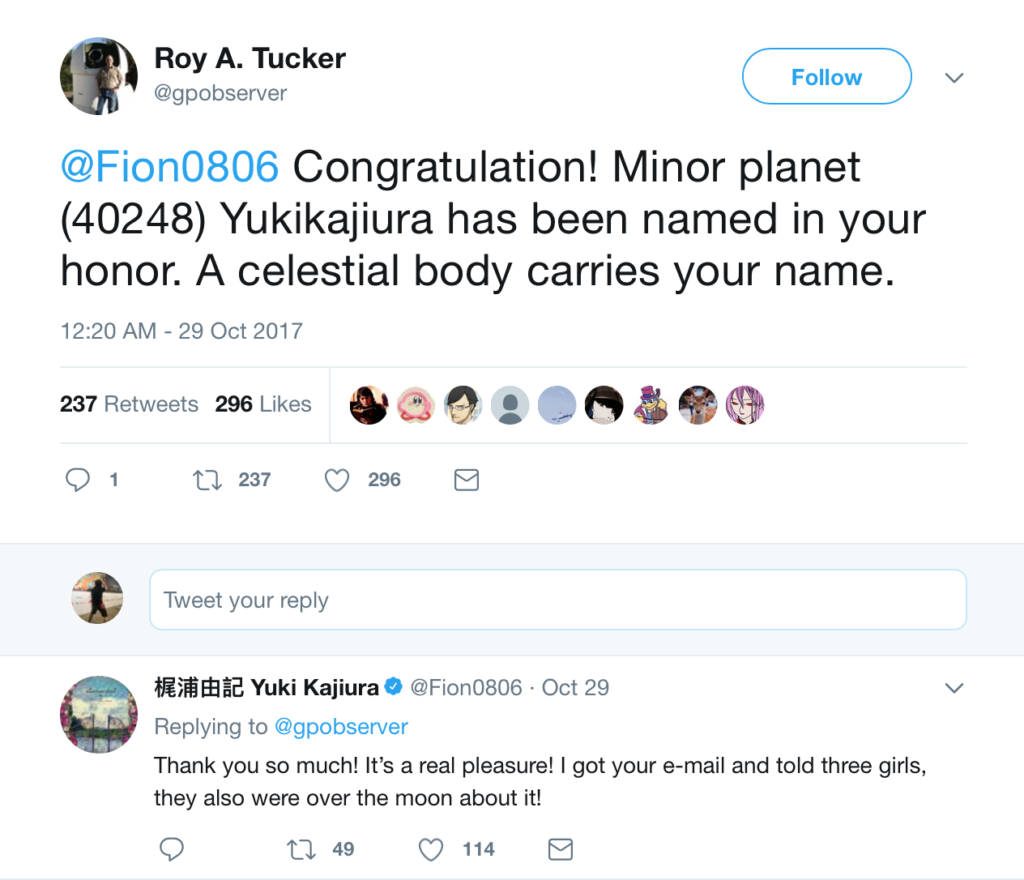Reply to Roy A. Tucker's tweet
This screenshot has height=880, width=1024.
click(78, 480)
